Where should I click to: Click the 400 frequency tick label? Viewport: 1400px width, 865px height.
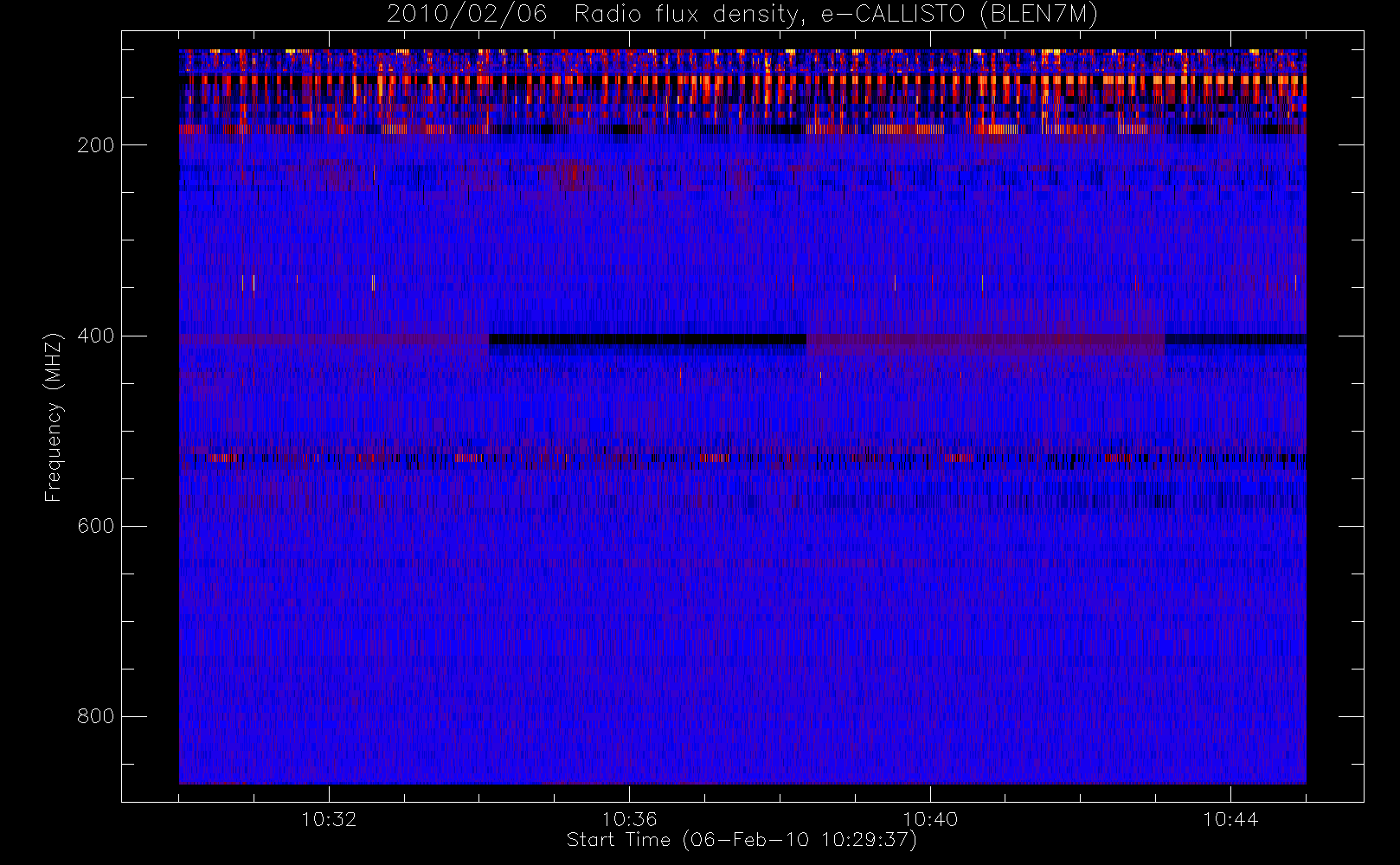tap(96, 336)
